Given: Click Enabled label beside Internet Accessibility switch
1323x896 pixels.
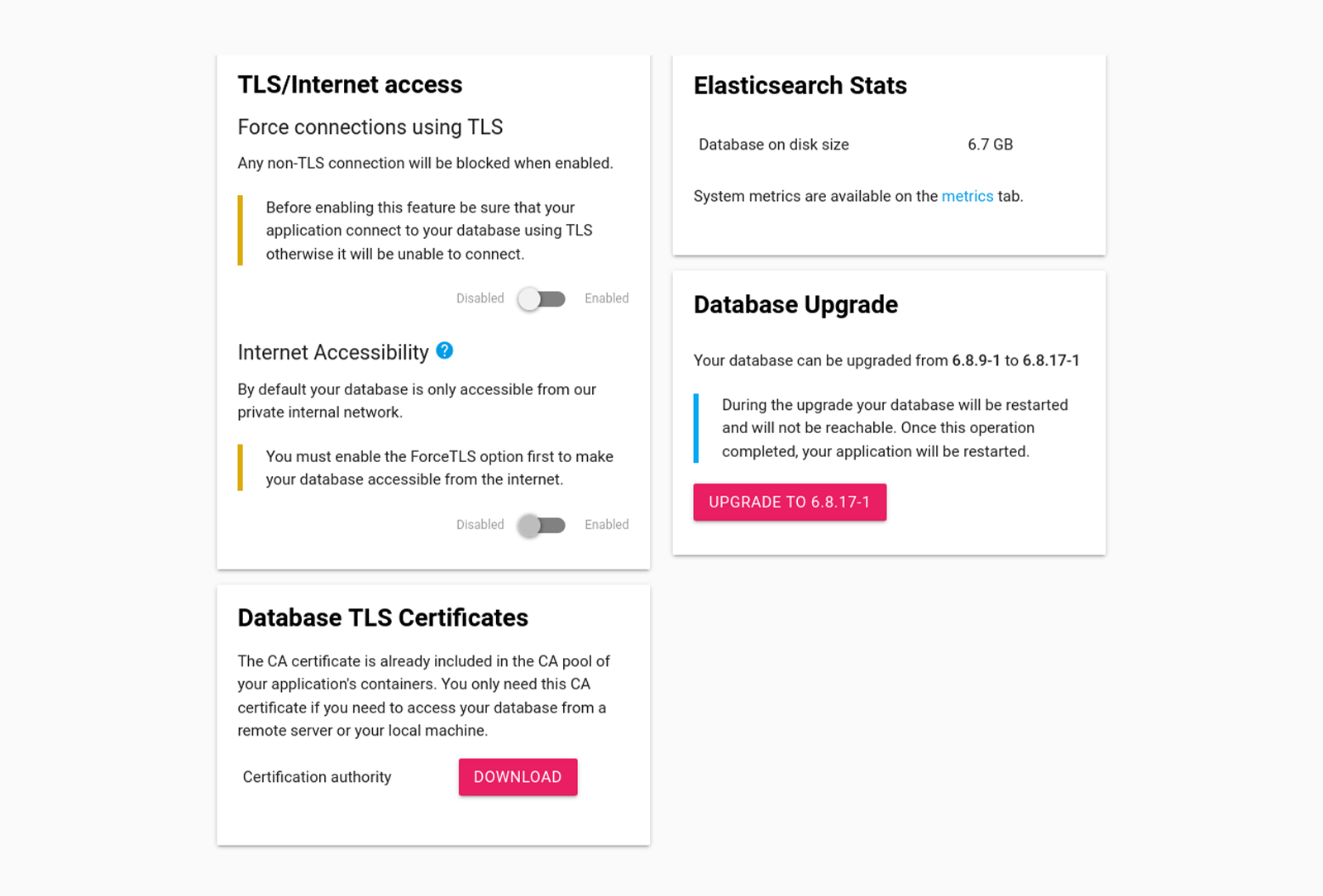Looking at the screenshot, I should click(606, 525).
